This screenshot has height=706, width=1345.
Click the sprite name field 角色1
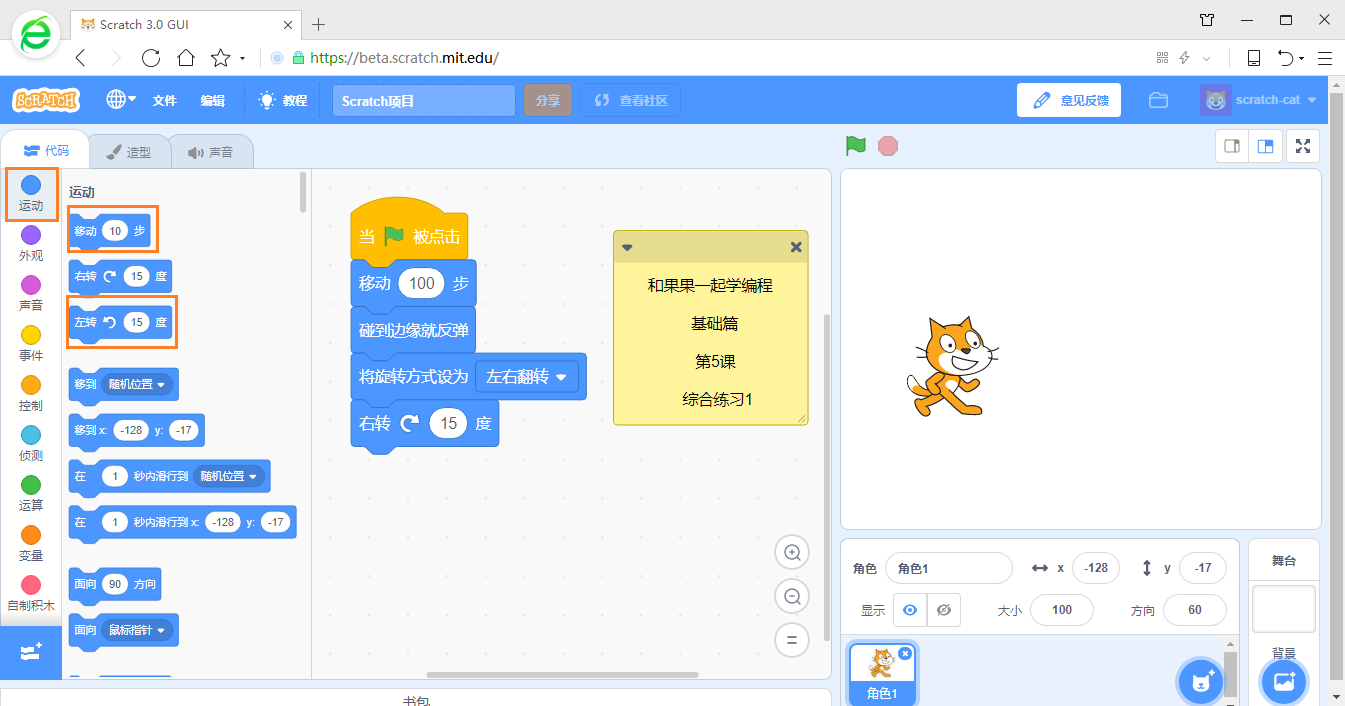pyautogui.click(x=948, y=568)
